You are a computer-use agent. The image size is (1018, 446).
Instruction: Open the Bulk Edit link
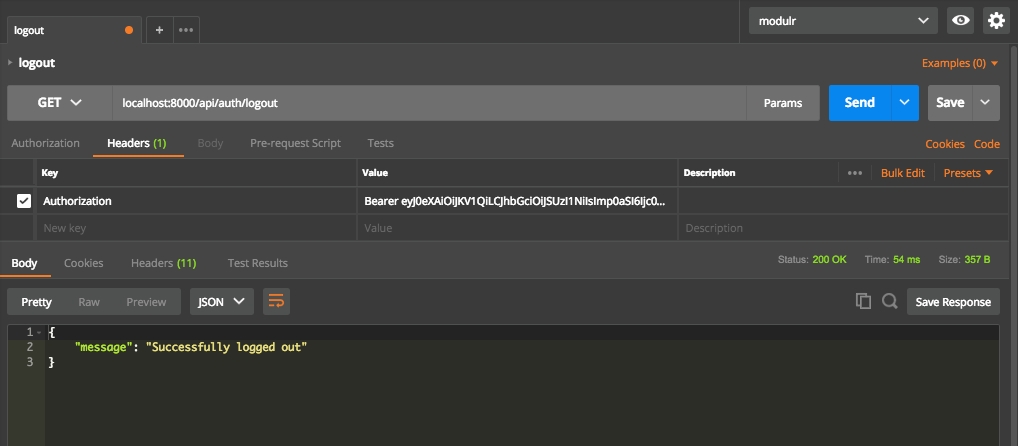coord(902,173)
